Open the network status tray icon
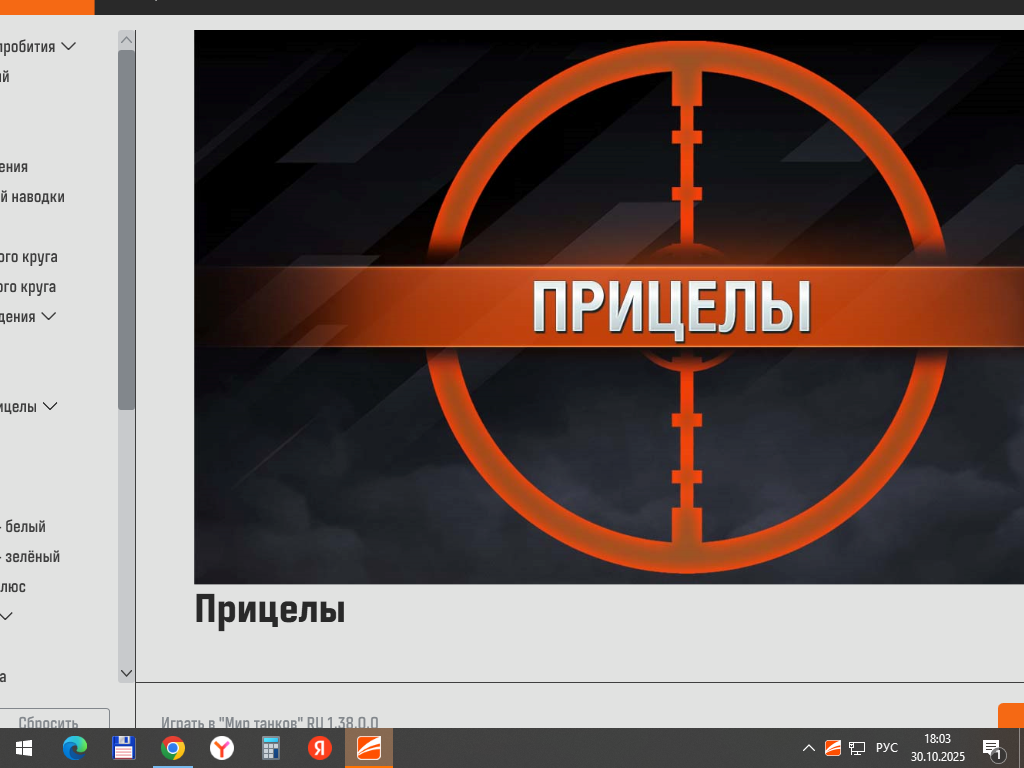This screenshot has width=1024, height=768. point(857,748)
